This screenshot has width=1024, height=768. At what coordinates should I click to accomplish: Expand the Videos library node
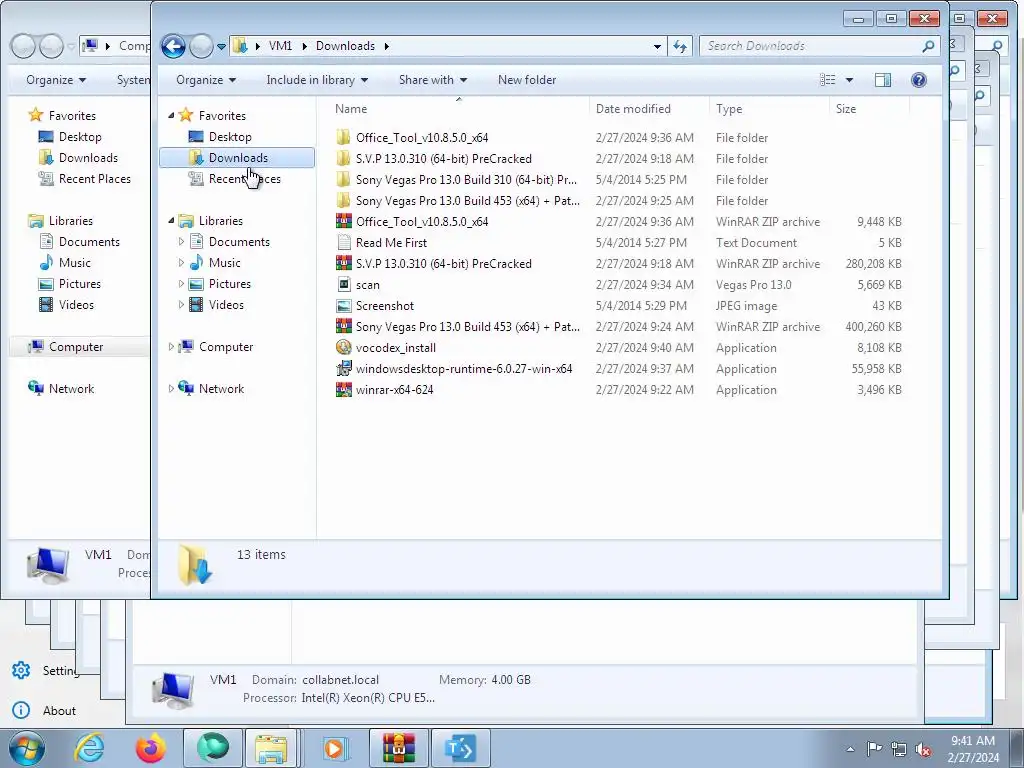(x=181, y=304)
